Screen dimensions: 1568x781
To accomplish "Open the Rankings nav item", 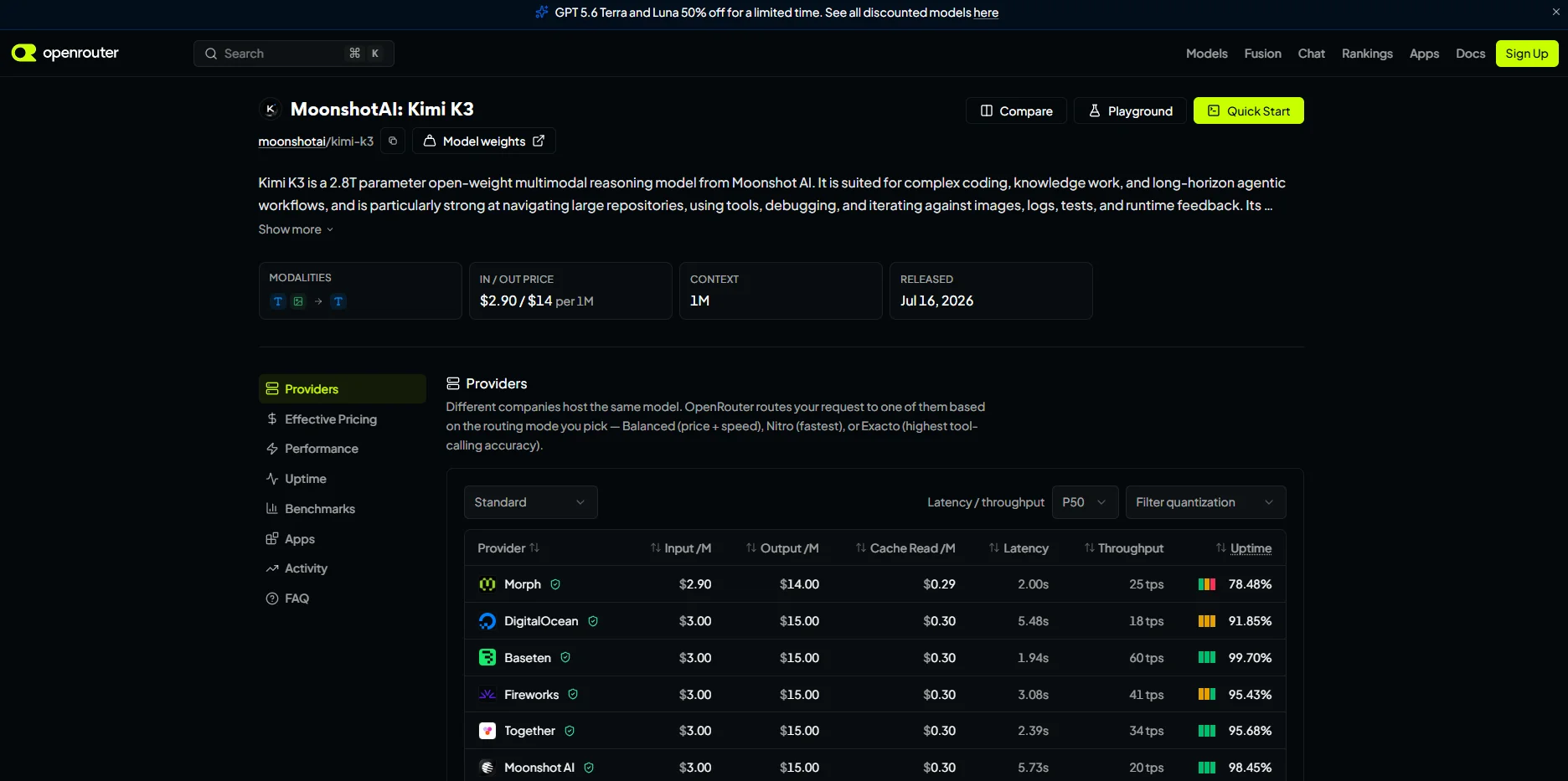I will click(1367, 54).
